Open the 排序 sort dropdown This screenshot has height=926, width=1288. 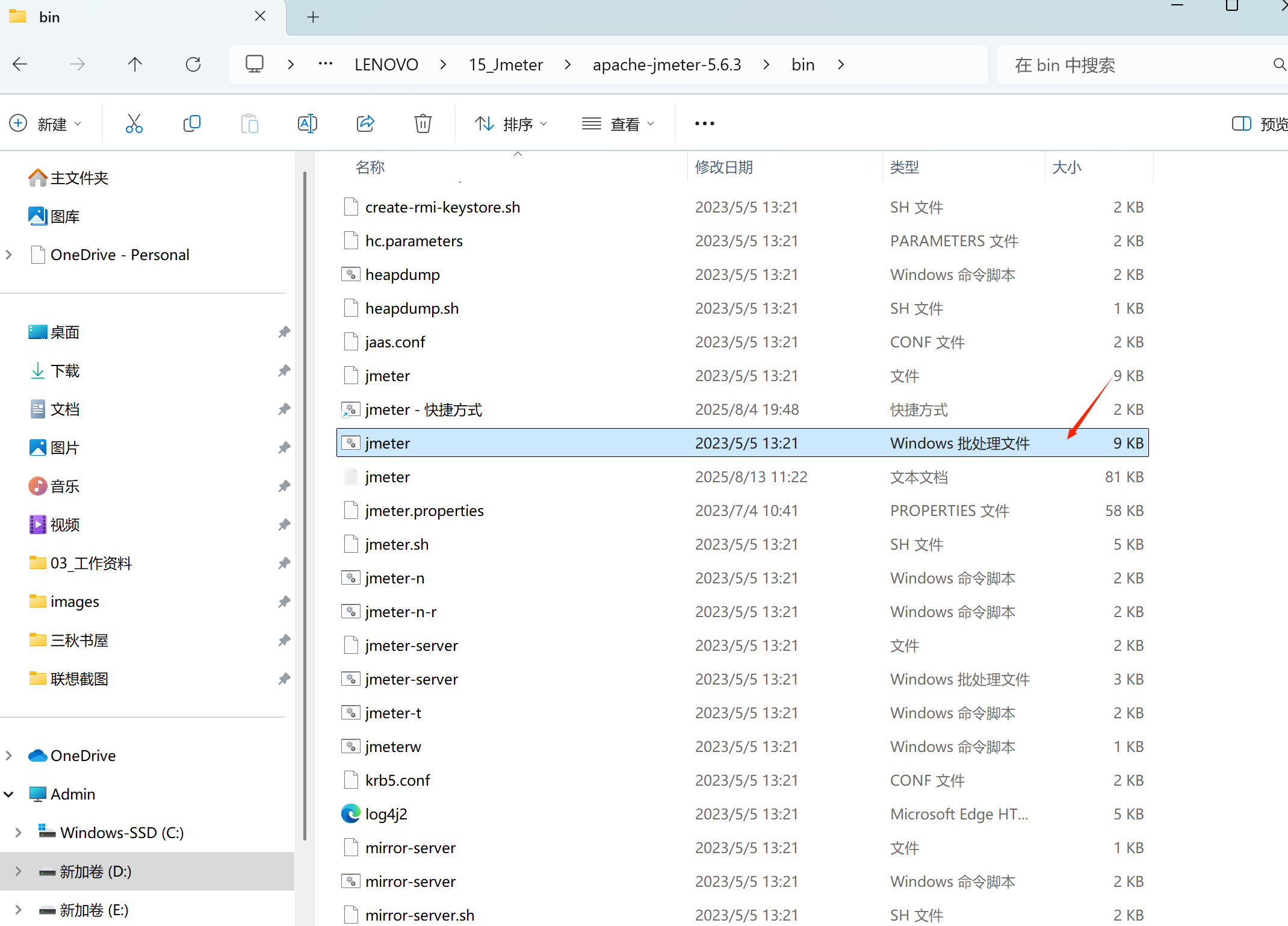(510, 123)
